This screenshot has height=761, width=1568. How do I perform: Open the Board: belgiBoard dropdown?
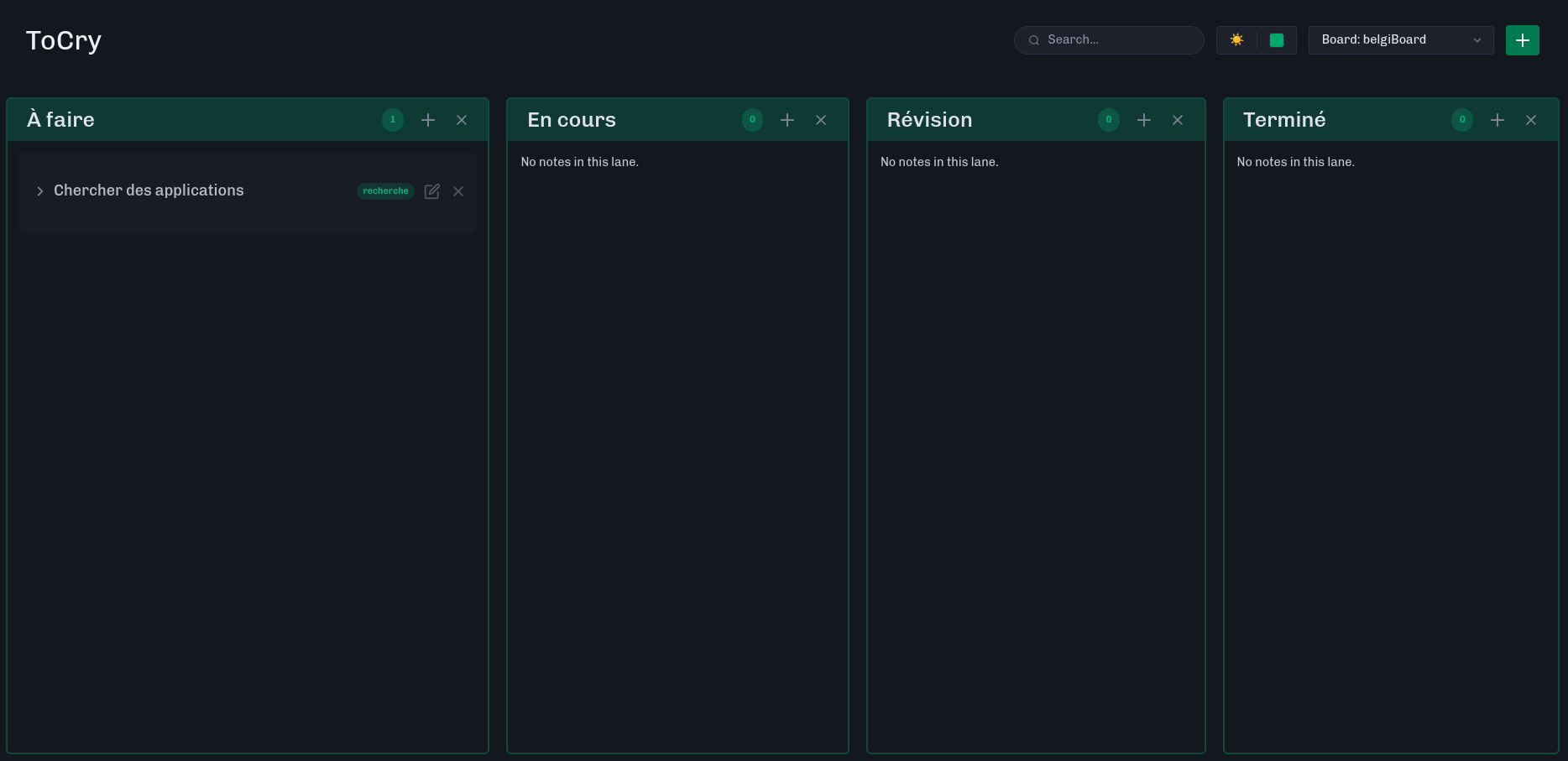[x=1401, y=39]
